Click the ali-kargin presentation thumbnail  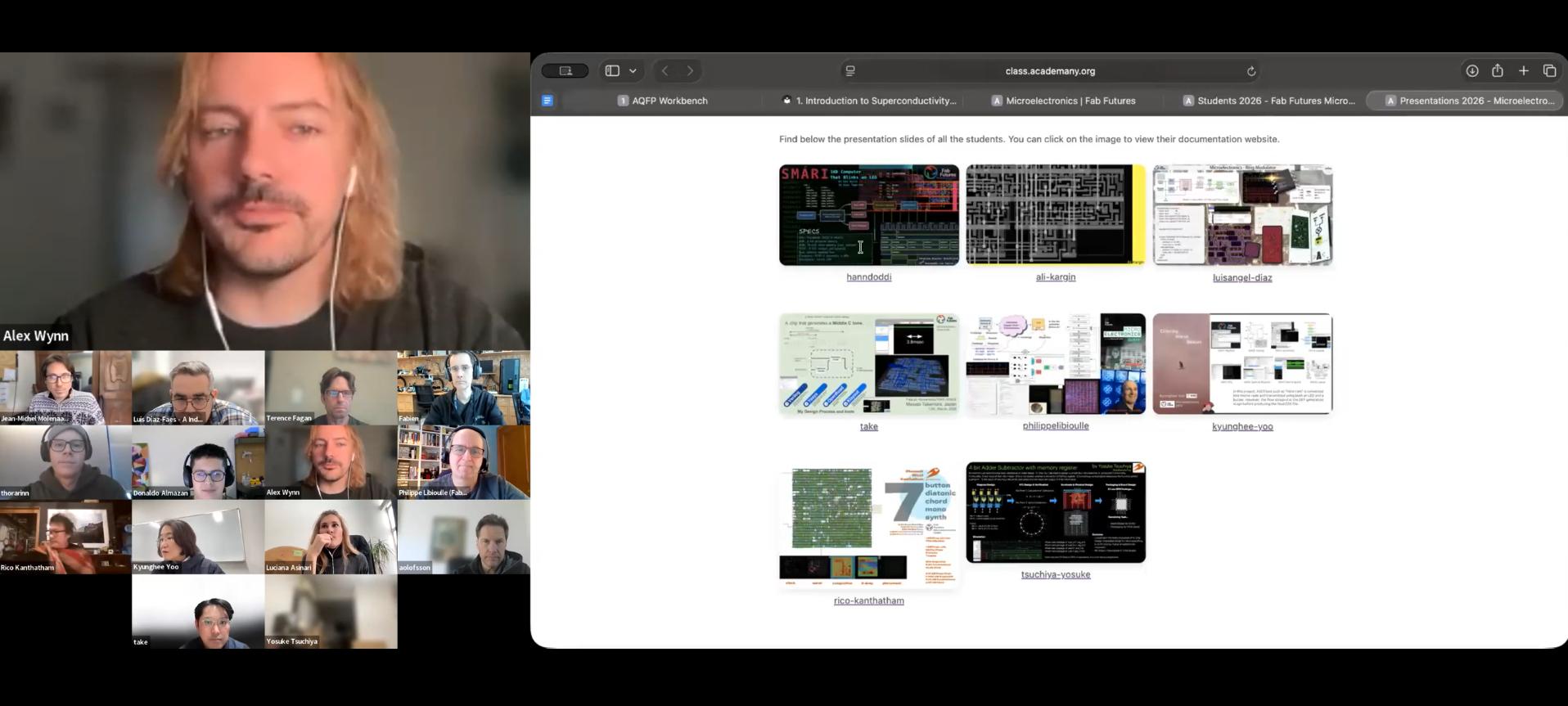[1055, 215]
